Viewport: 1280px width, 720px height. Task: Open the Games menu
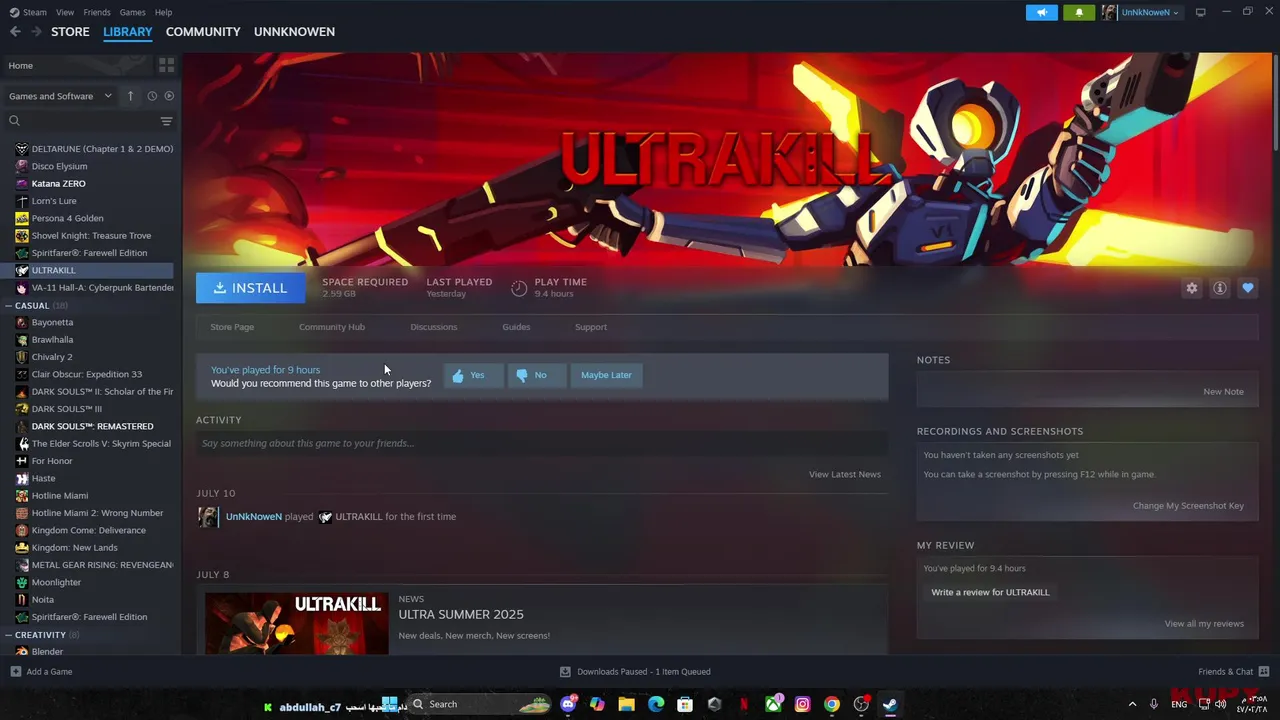click(132, 12)
